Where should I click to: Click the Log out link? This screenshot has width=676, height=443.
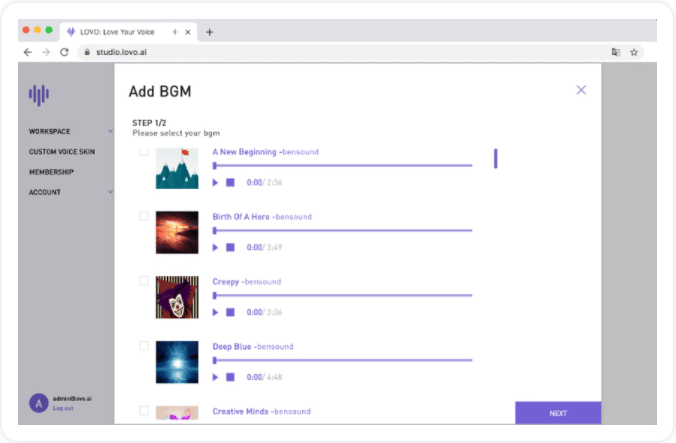pyautogui.click(x=63, y=408)
